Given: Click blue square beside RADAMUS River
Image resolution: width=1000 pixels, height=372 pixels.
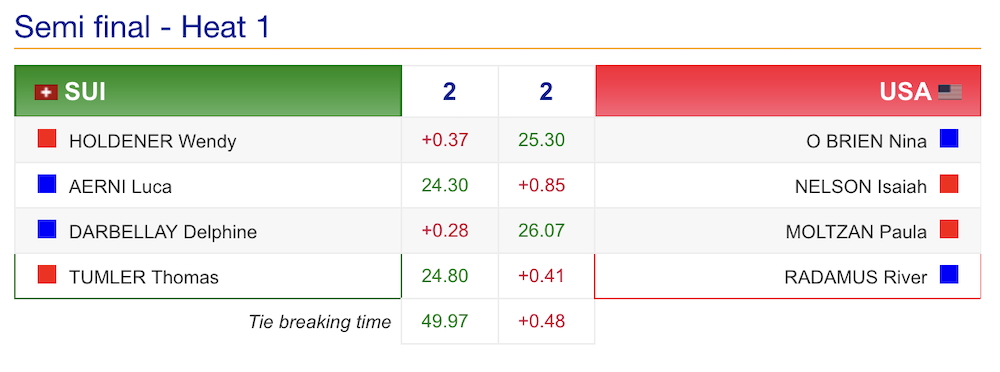Looking at the screenshot, I should coord(949,274).
